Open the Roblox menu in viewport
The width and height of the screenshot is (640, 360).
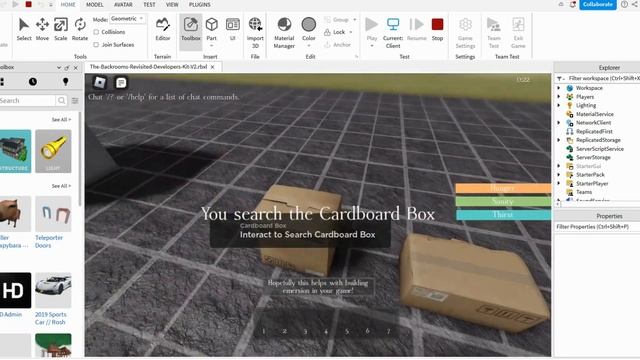pyautogui.click(x=100, y=83)
